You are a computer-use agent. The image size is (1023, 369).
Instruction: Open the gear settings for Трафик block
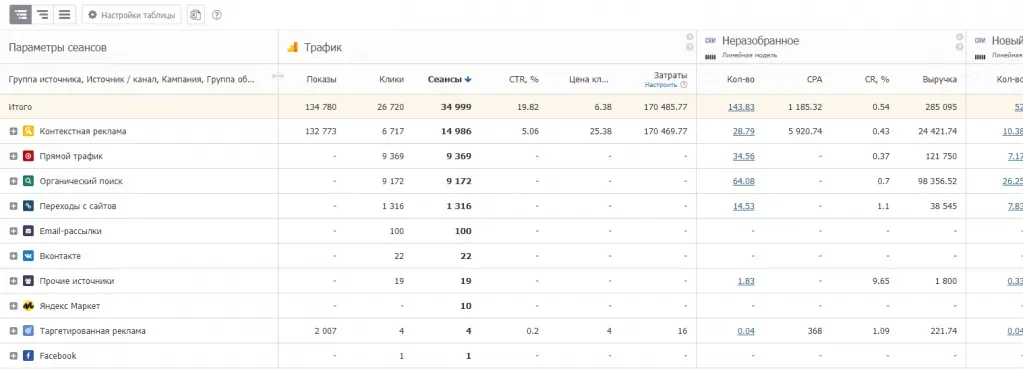pos(689,37)
